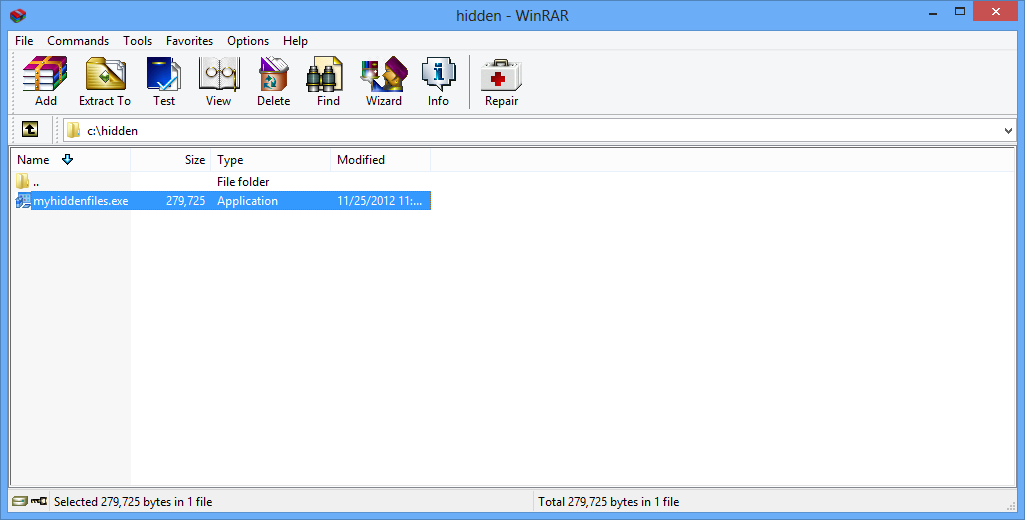
Task: Click the Application type cell
Action: [x=247, y=201]
